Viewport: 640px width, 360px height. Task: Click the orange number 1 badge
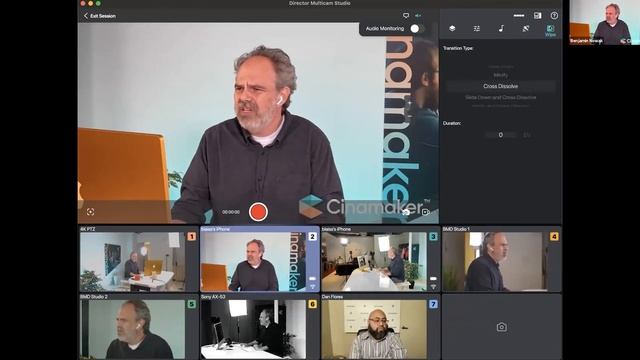191,236
